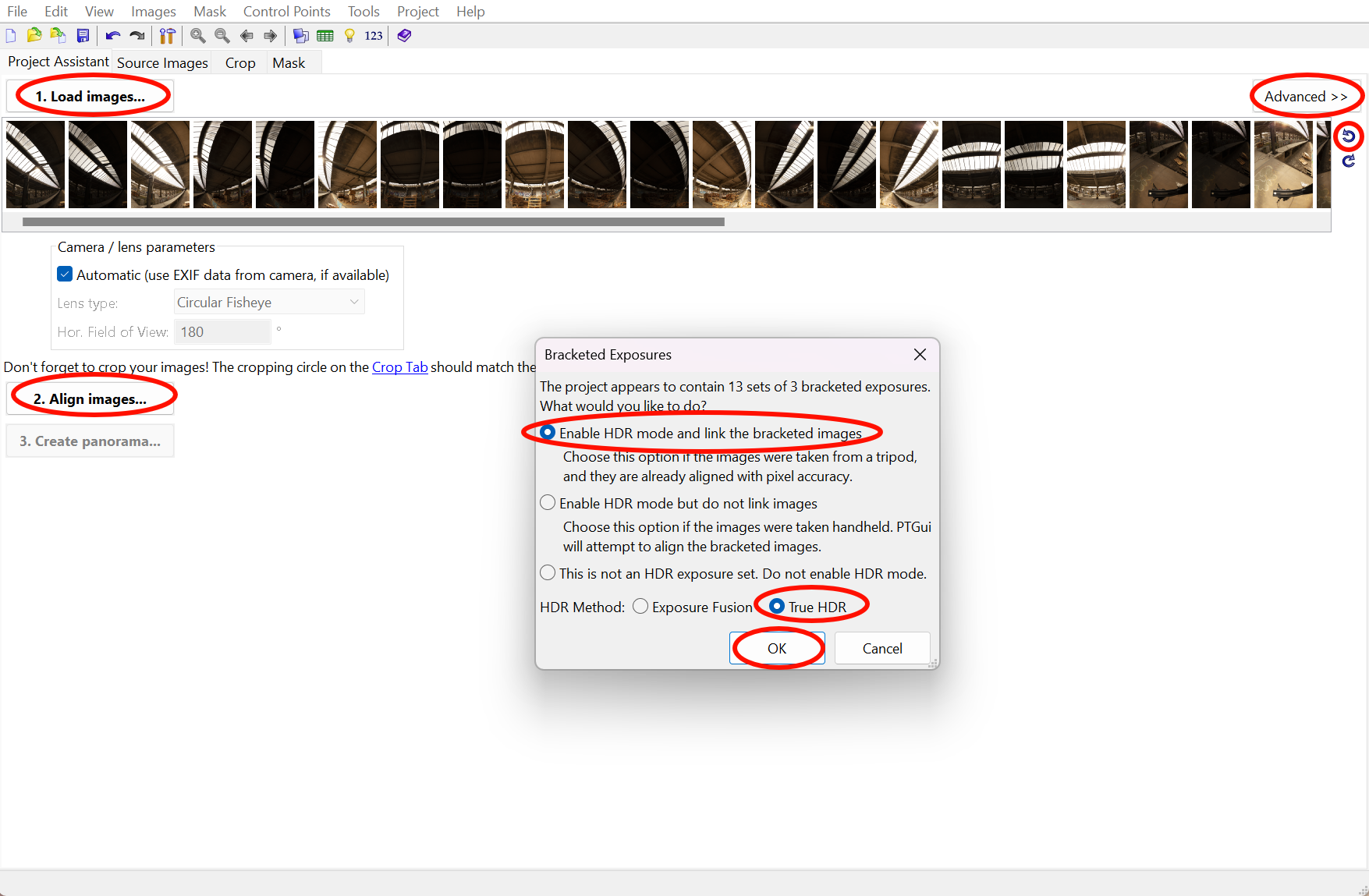Open the Edit menu

click(x=56, y=12)
